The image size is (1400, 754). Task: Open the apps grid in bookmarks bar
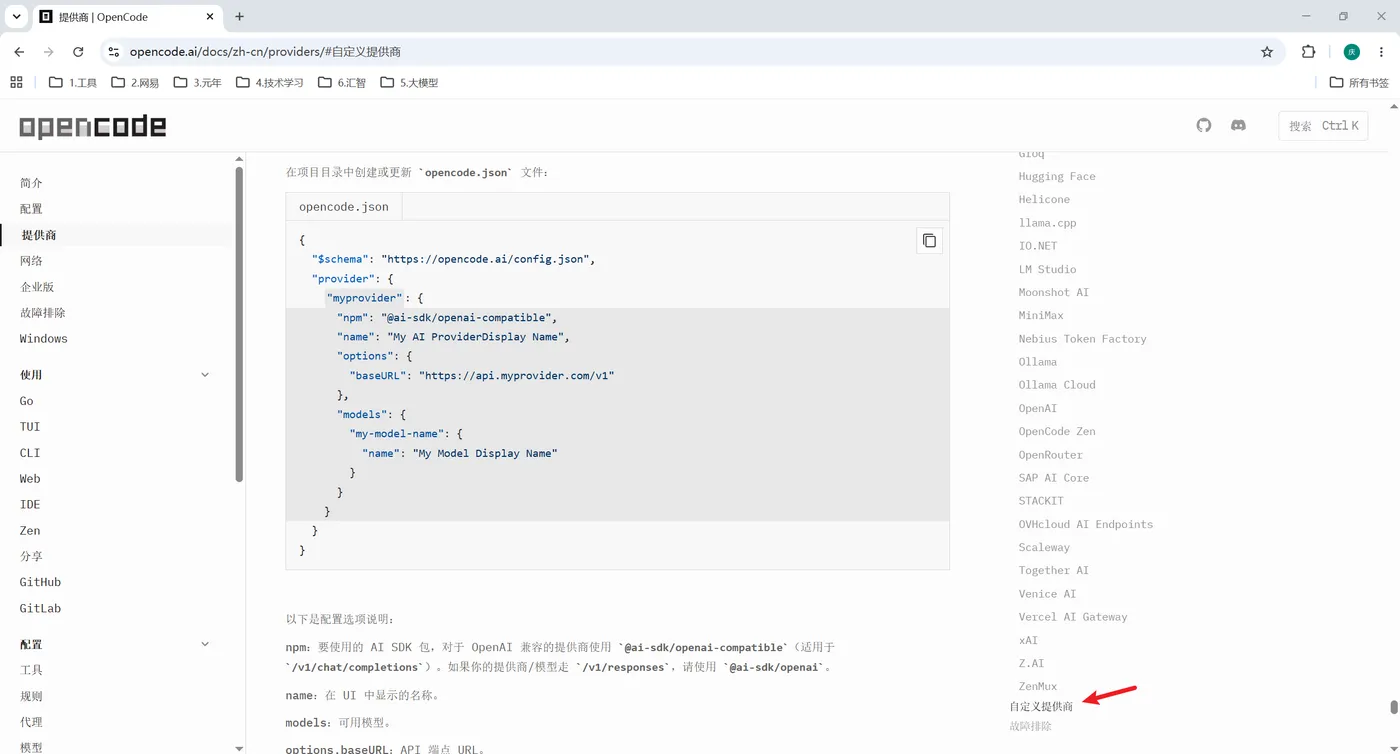pyautogui.click(x=16, y=83)
